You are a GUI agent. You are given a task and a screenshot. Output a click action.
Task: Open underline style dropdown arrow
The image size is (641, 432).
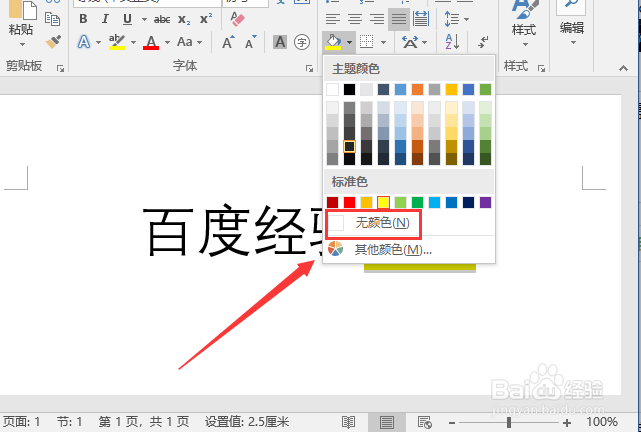pos(144,19)
